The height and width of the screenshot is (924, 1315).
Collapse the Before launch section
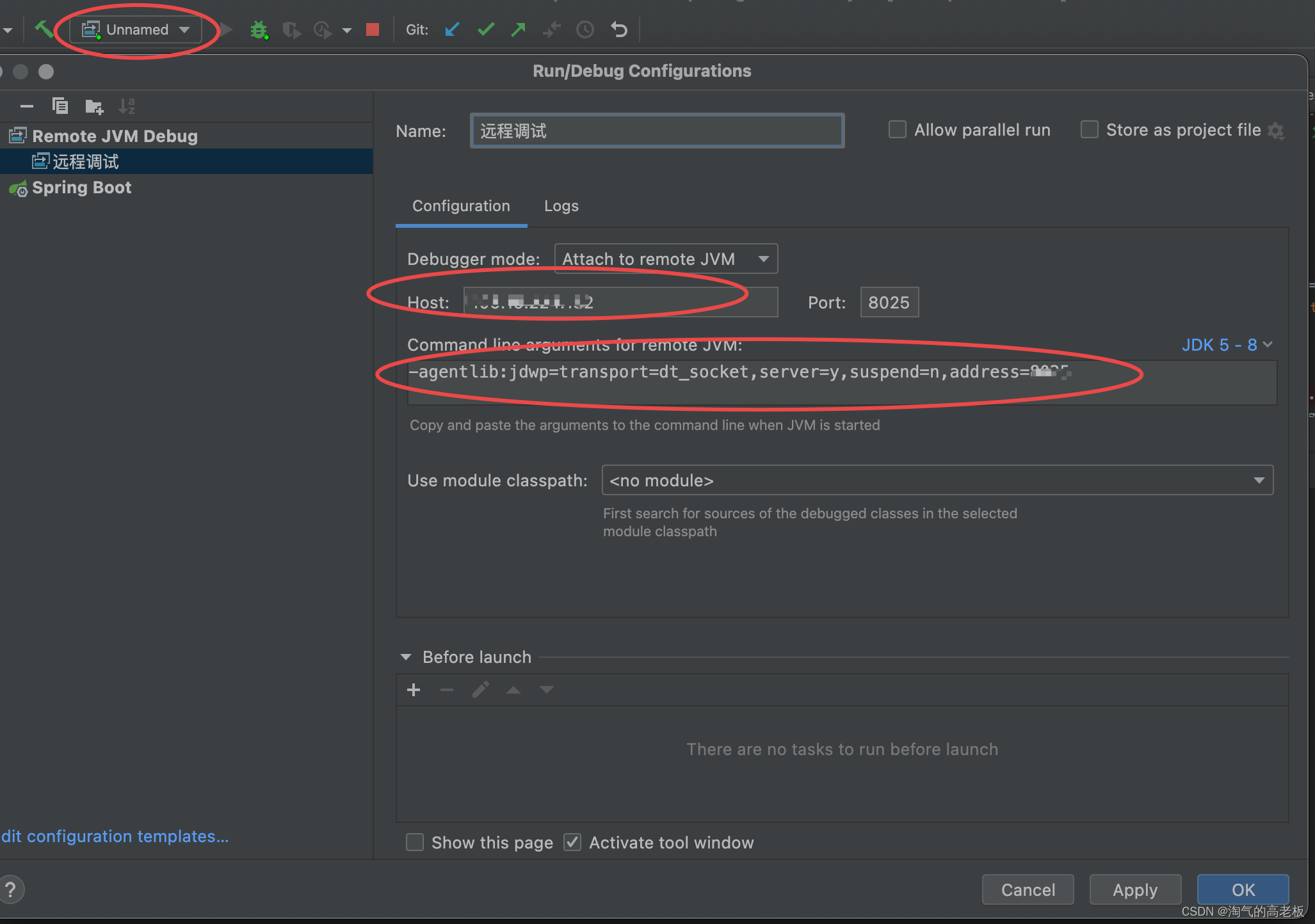pos(406,657)
